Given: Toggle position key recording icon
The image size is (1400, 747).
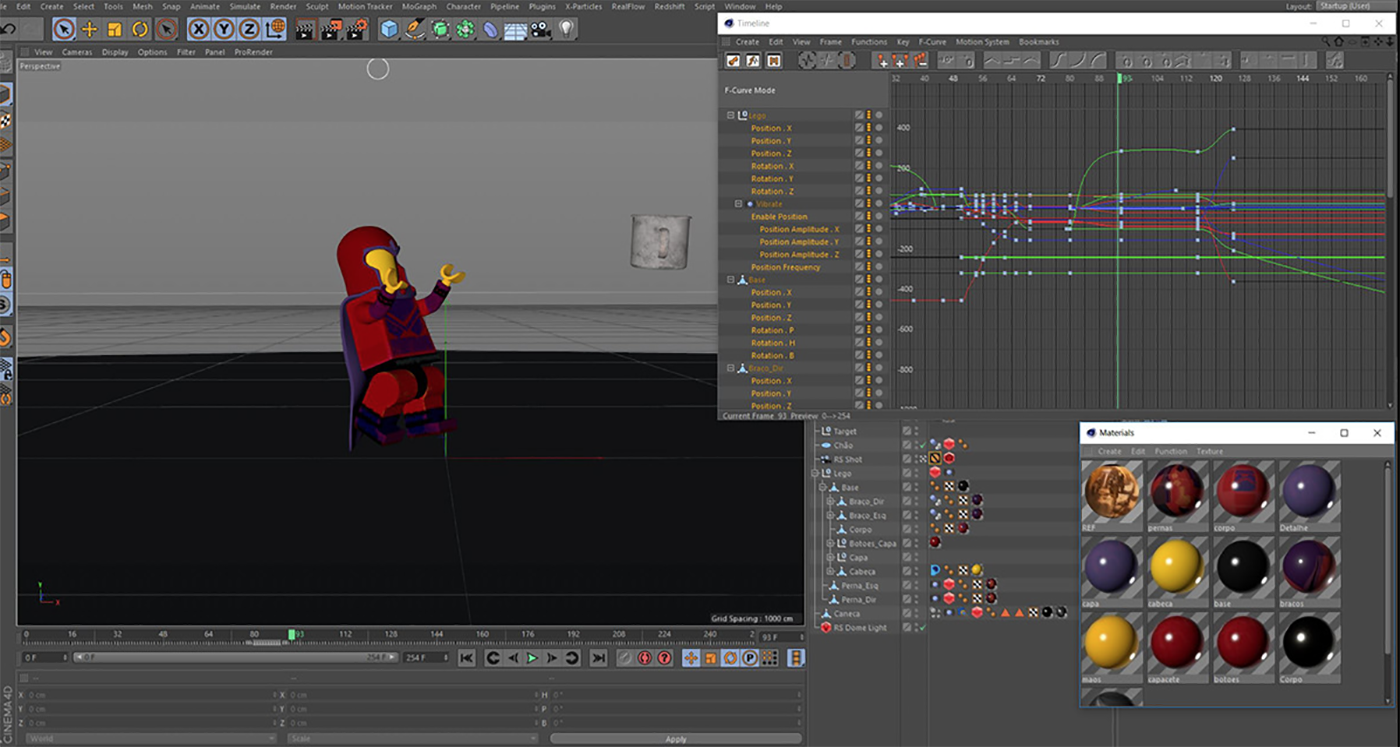Looking at the screenshot, I should tap(690, 658).
